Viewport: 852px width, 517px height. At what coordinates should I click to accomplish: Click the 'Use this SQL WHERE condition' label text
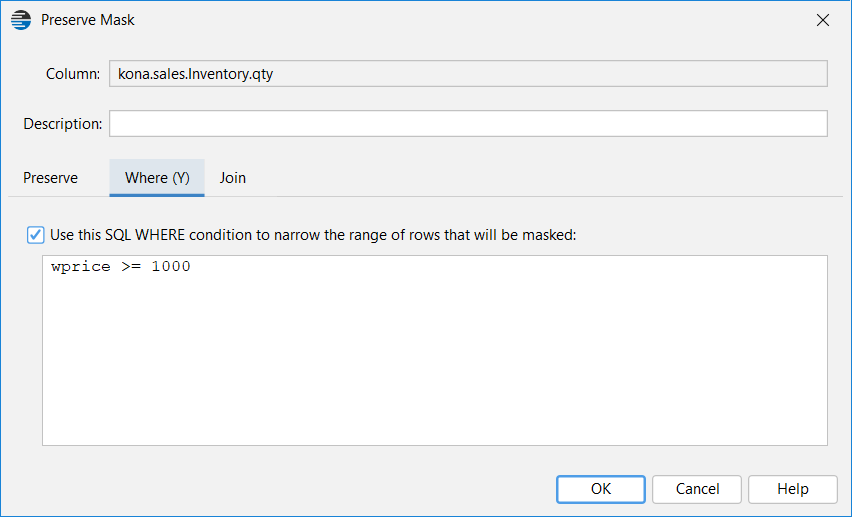tap(313, 235)
